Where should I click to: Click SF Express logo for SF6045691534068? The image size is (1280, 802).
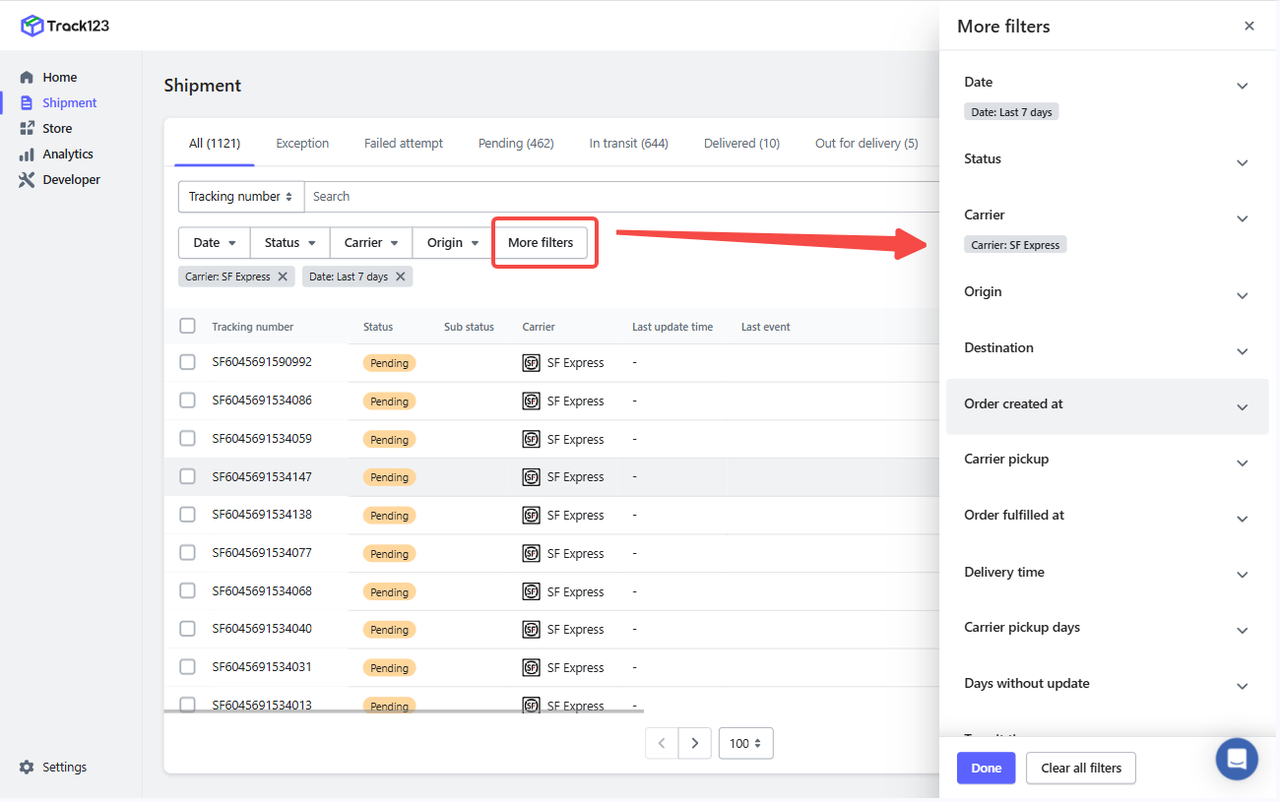click(x=531, y=591)
